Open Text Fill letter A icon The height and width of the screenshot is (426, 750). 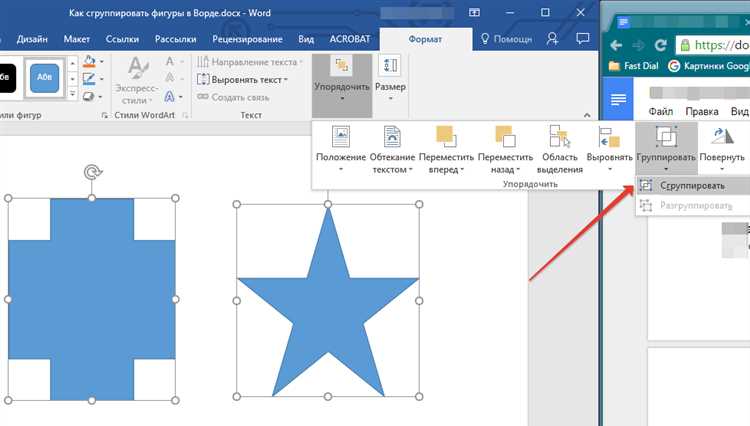(169, 61)
